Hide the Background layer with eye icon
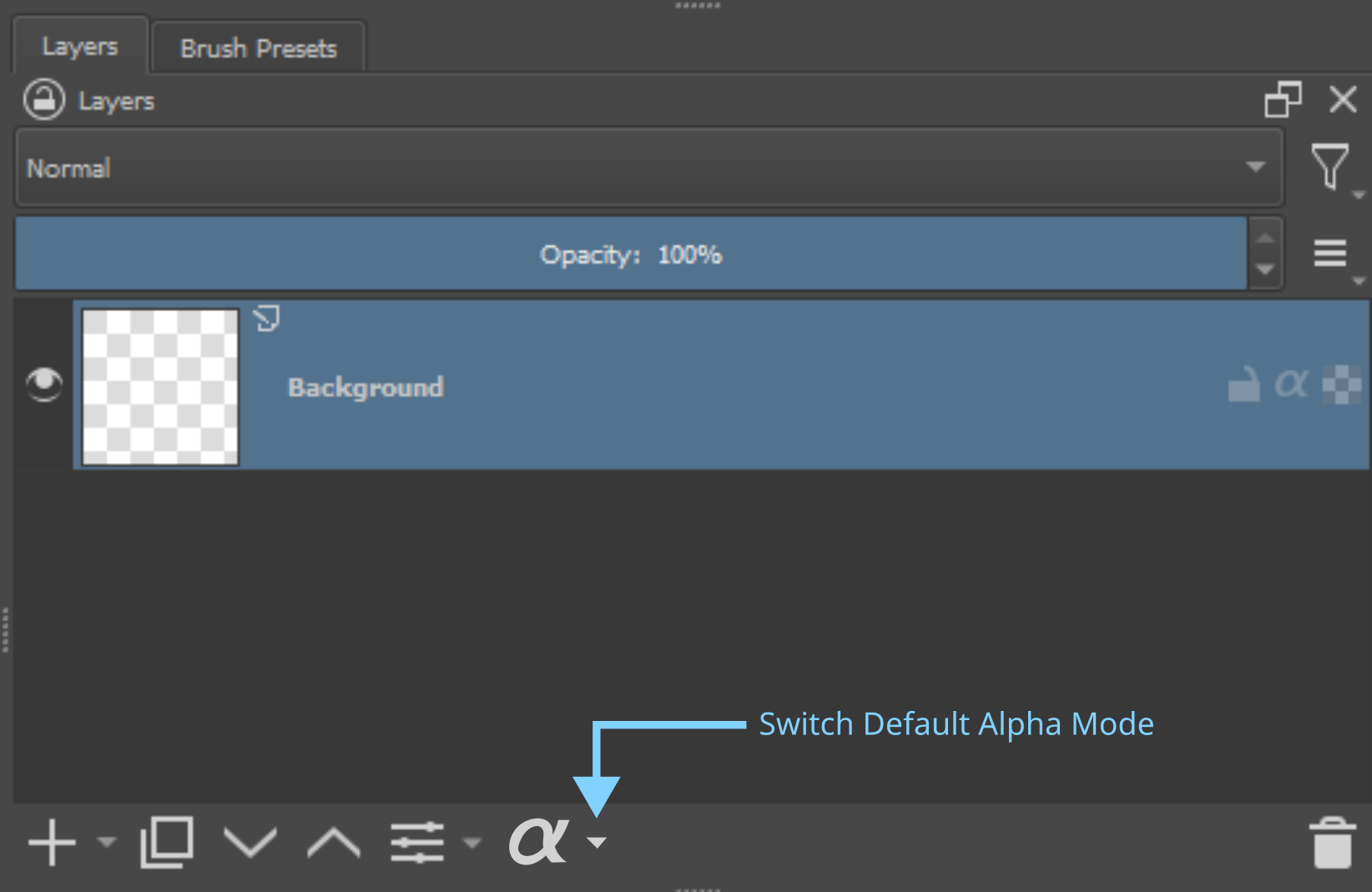Screen dimensions: 1372x892 (44, 384)
